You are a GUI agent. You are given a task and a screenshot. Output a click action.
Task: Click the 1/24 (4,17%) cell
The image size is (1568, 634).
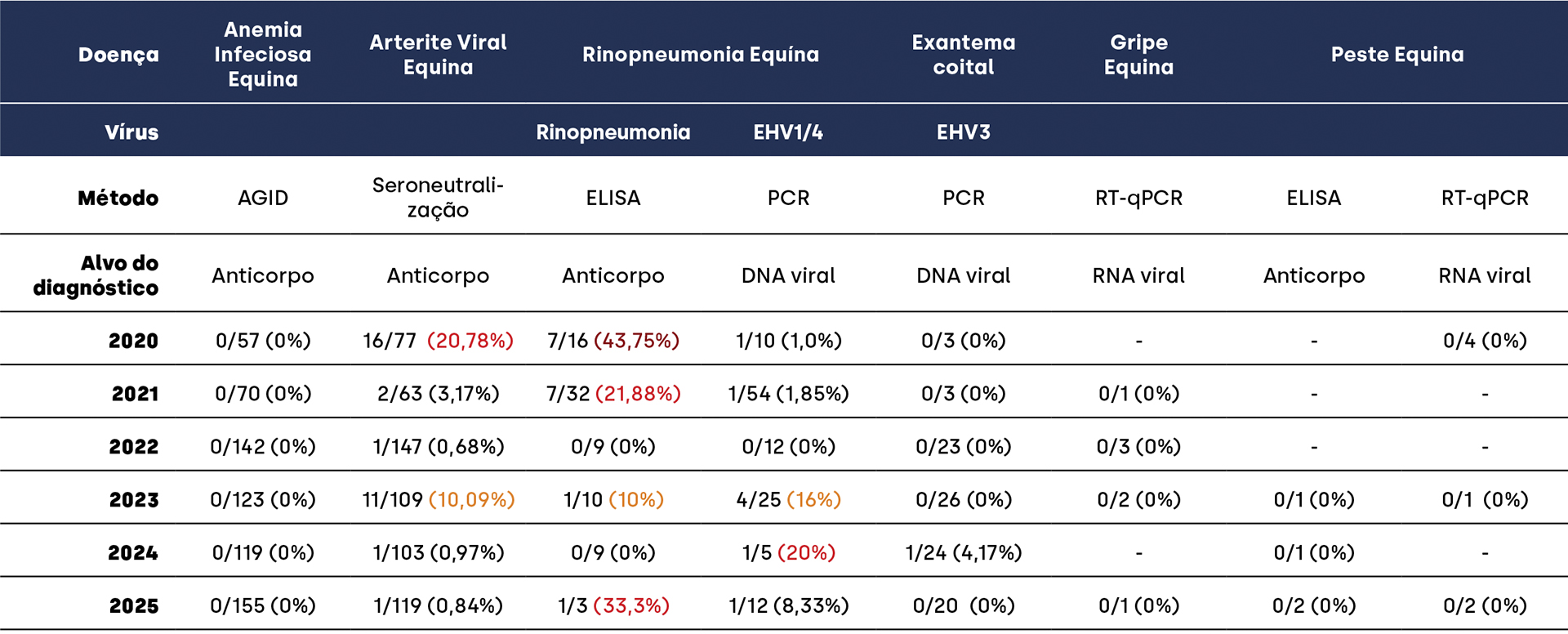[x=964, y=553]
